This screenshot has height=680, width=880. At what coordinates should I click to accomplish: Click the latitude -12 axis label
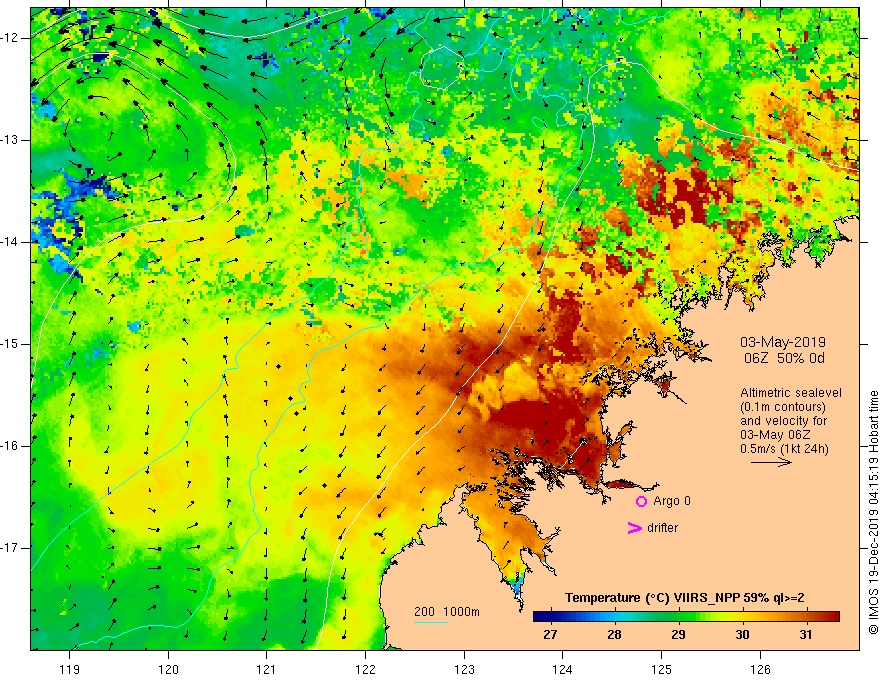click(x=10, y=38)
